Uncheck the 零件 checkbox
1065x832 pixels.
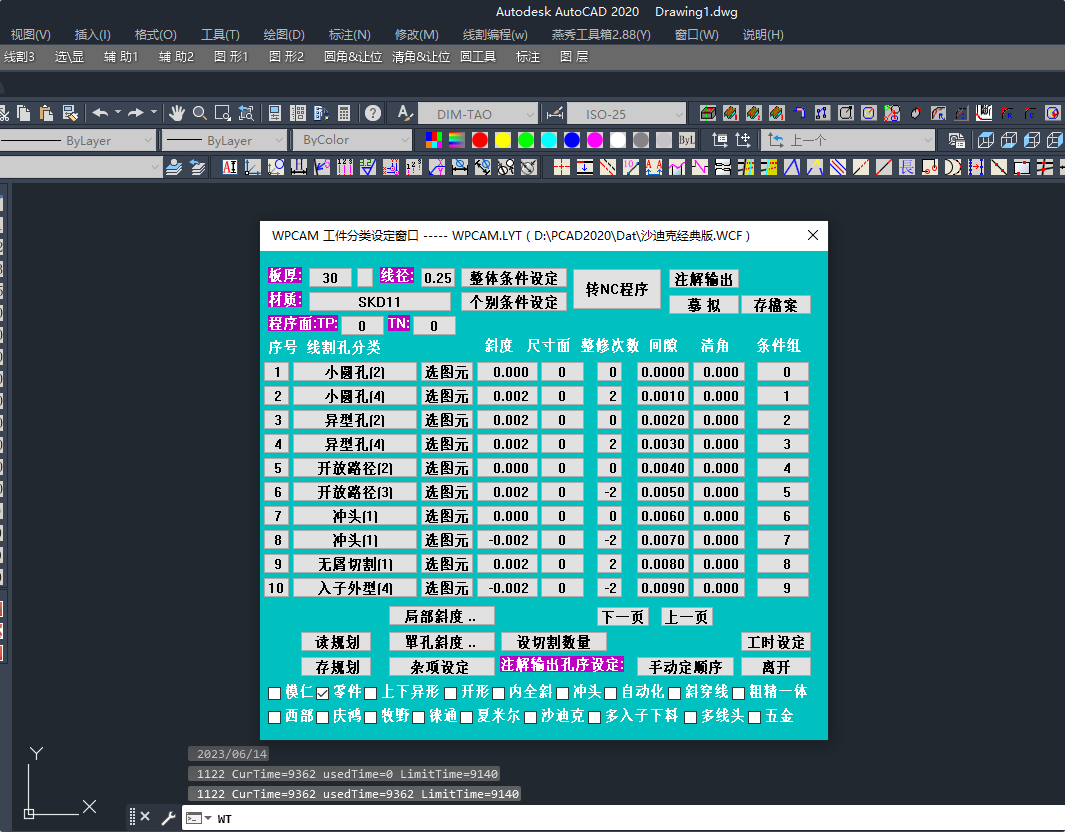[323, 693]
